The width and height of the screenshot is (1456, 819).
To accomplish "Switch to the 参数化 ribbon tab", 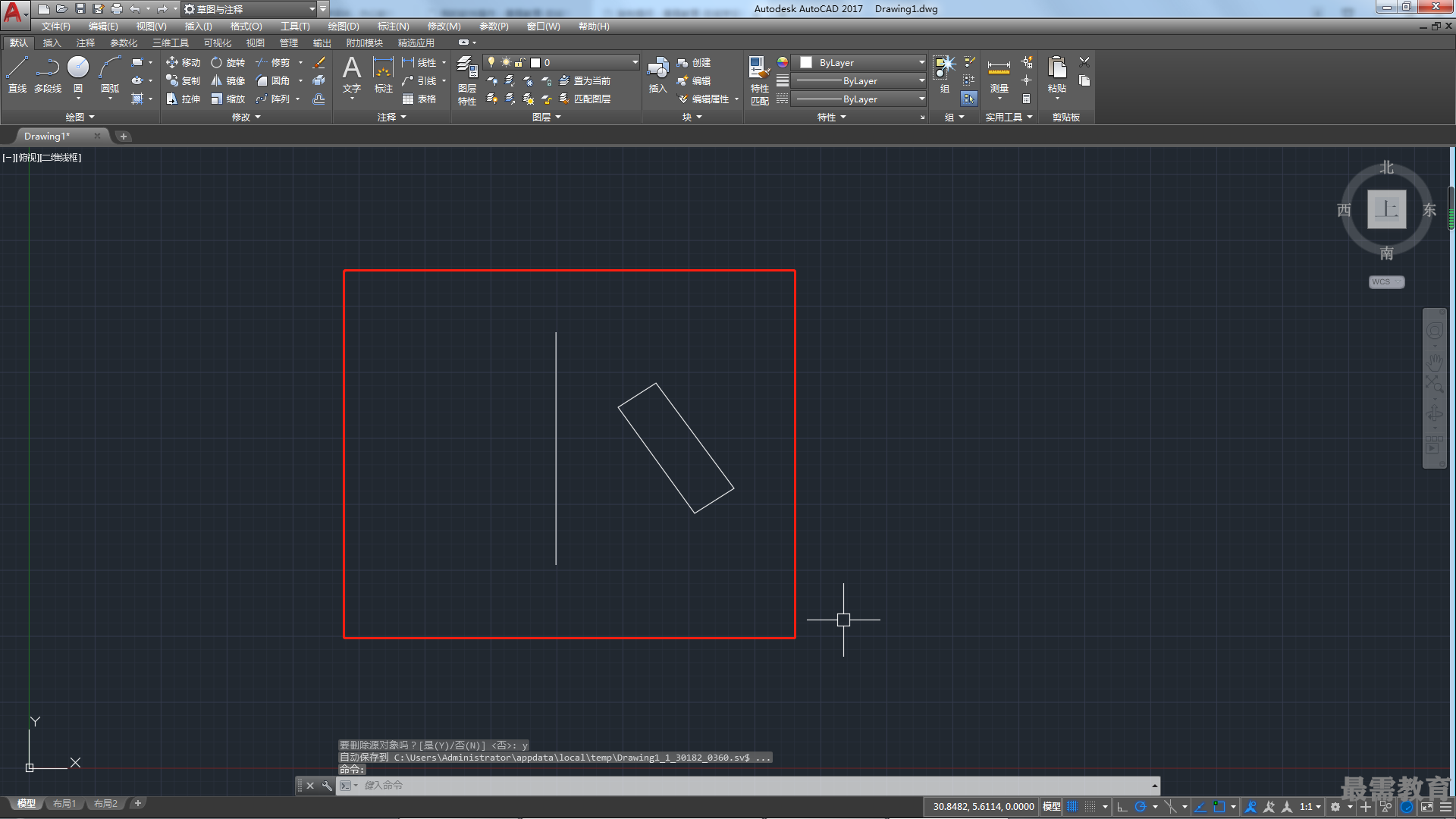I will point(124,43).
